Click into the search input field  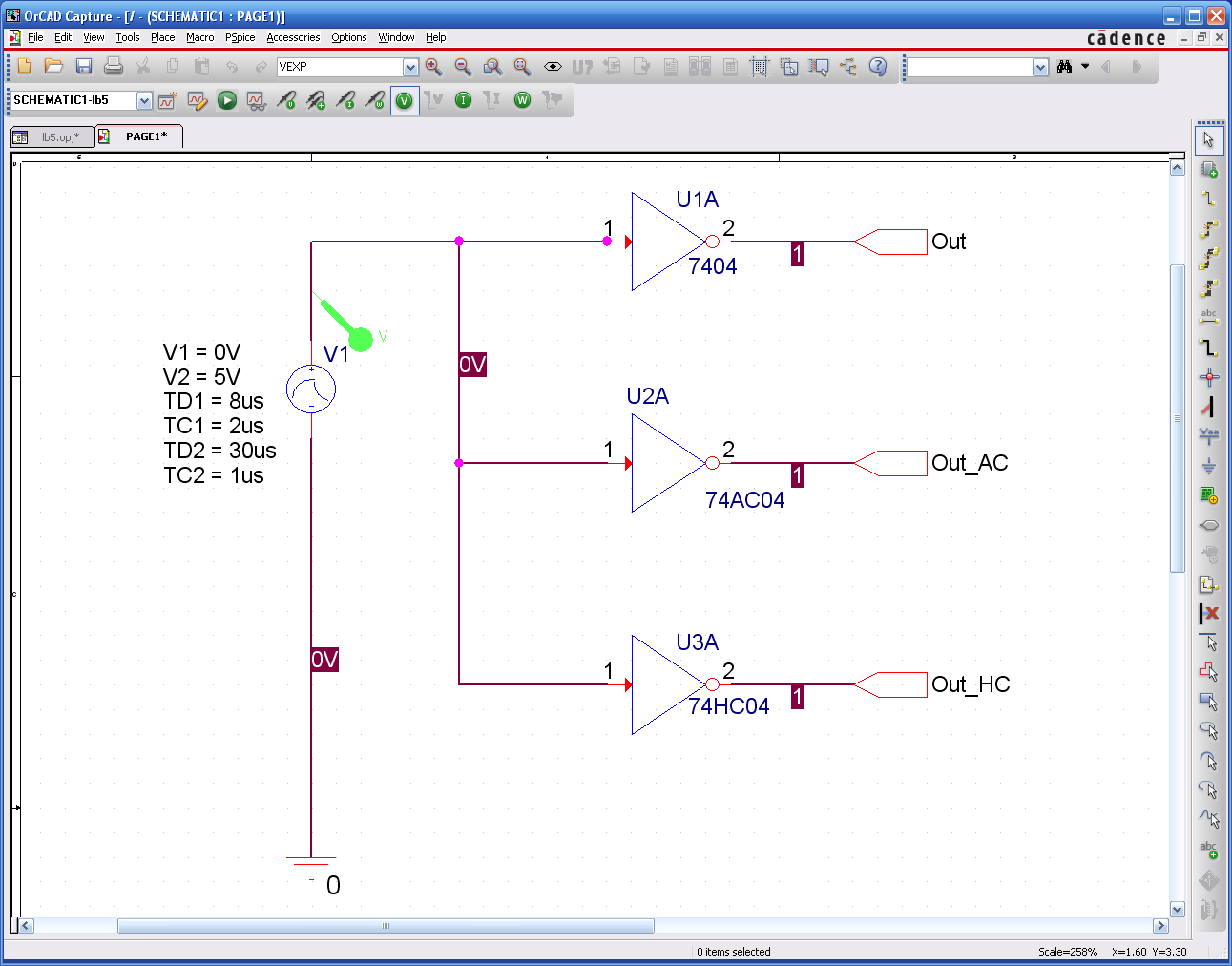970,67
